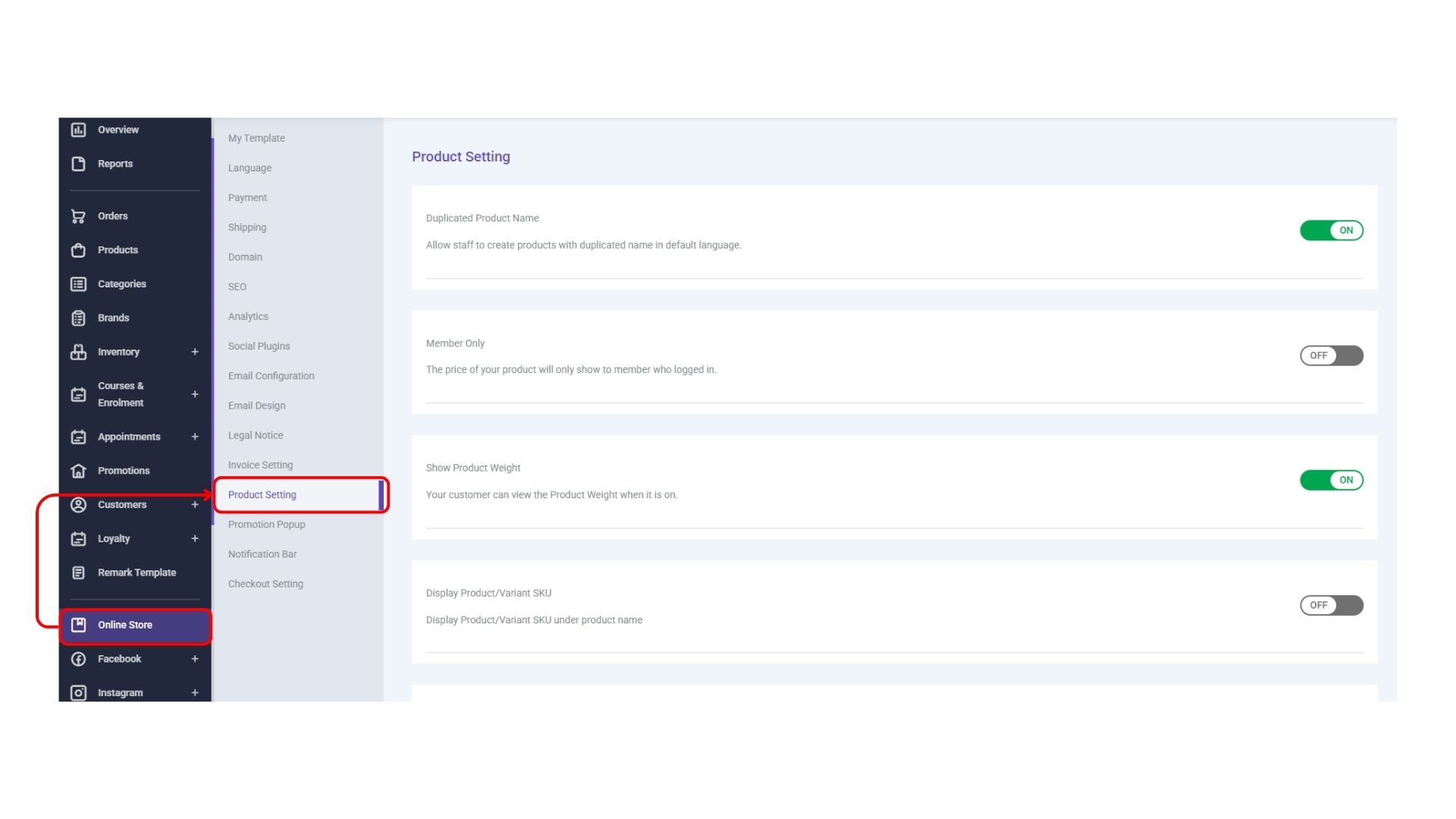
Task: Select Online Store in the sidebar
Action: pos(135,626)
